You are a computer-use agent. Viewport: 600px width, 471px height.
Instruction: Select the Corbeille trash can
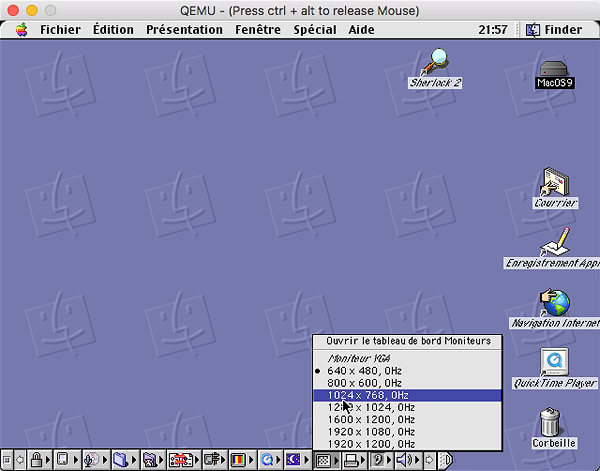554,428
